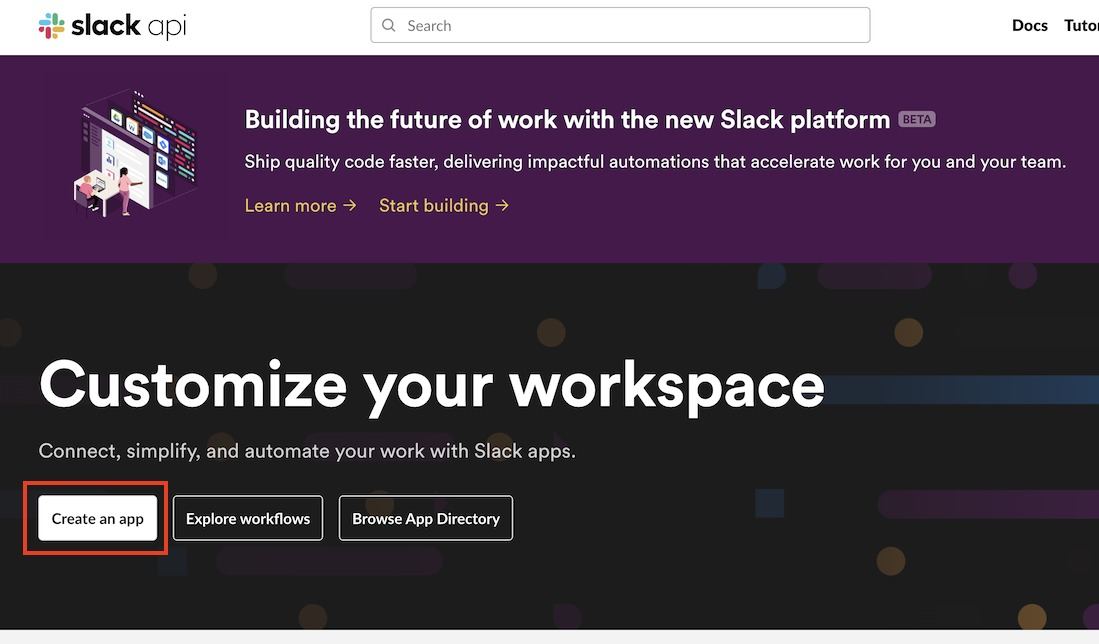Click the Slack platform illustration thumbnail

point(136,153)
